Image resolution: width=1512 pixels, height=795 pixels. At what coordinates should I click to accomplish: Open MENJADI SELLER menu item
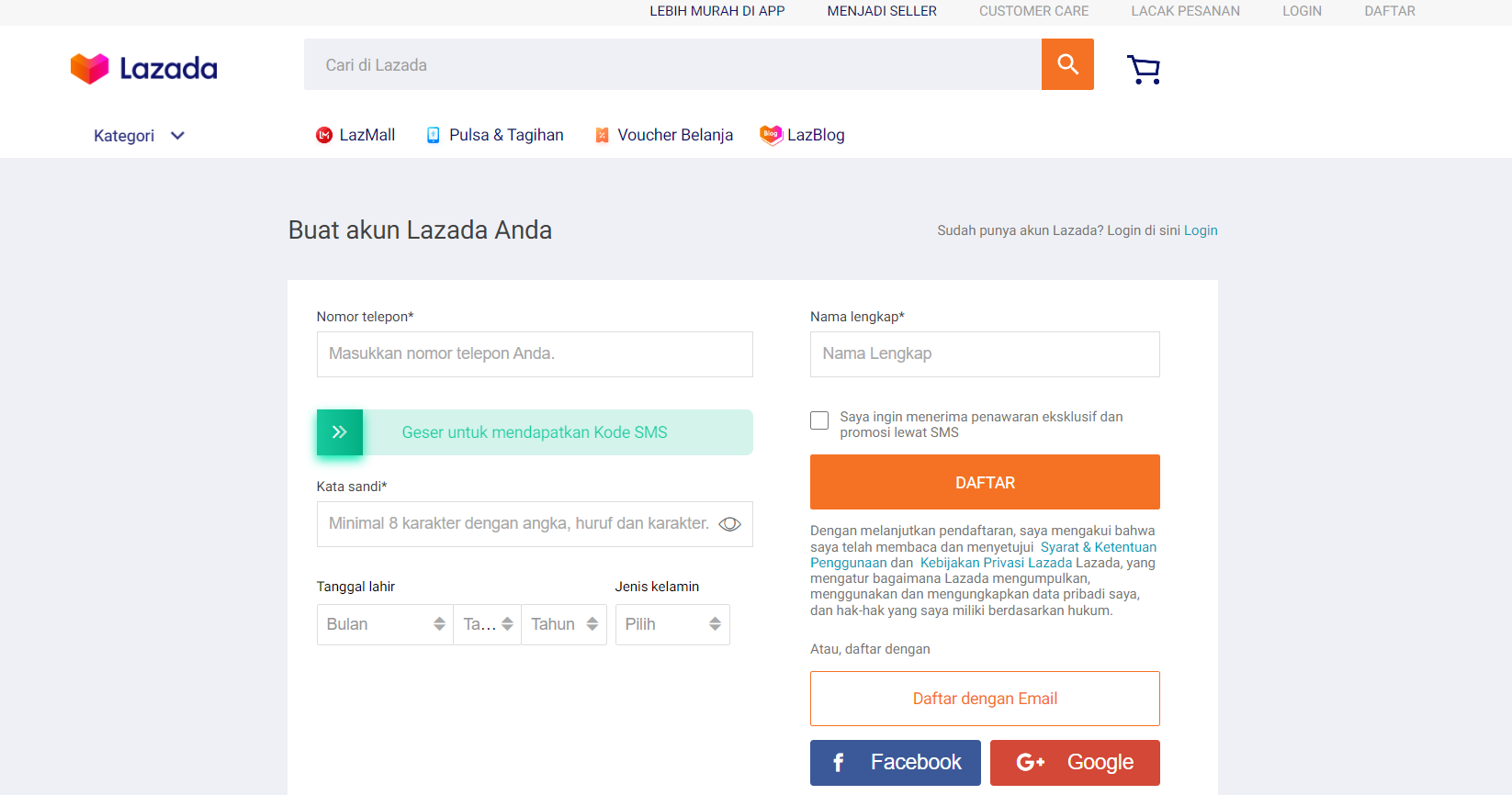[882, 11]
